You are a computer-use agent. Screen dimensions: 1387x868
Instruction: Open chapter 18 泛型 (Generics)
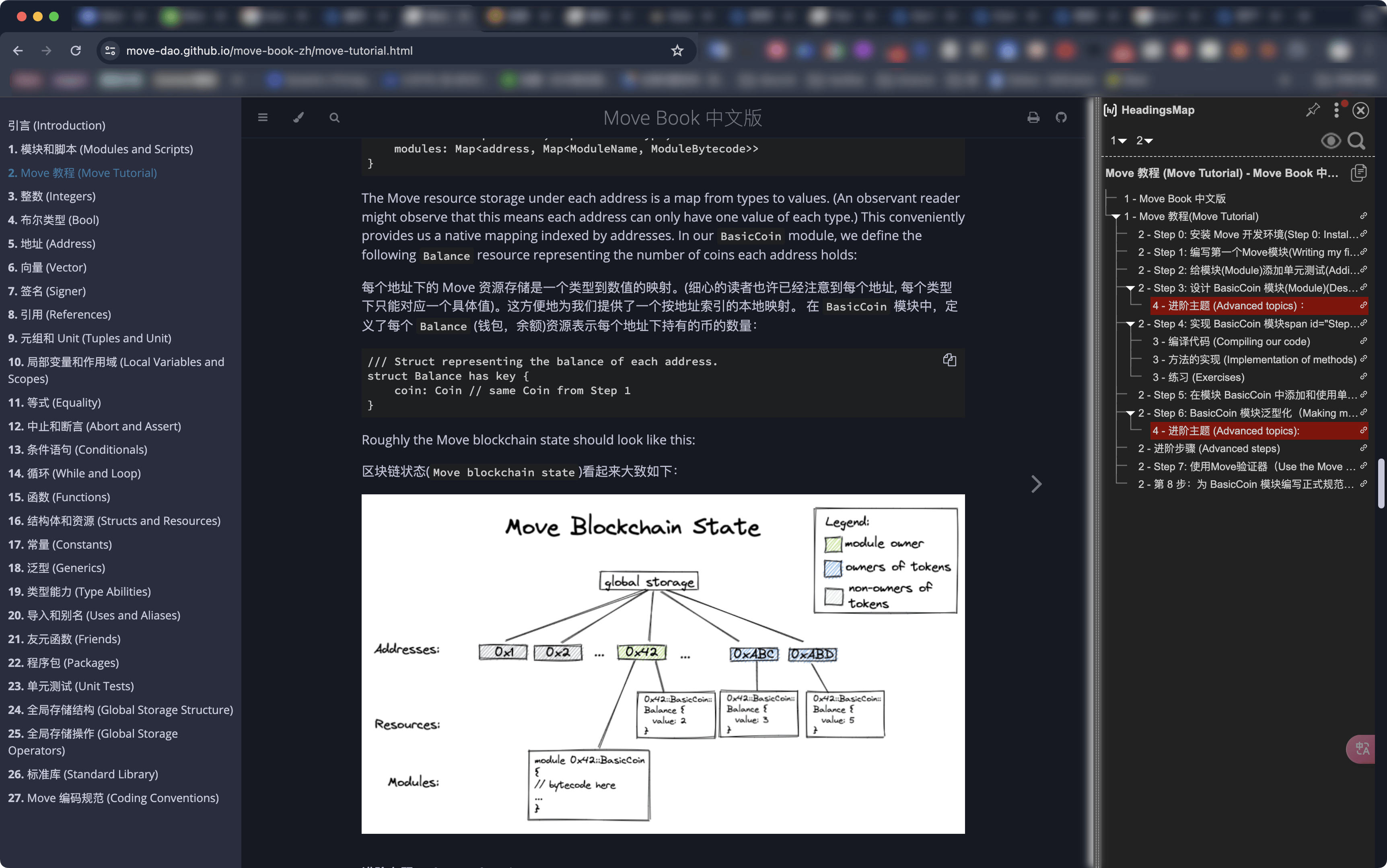click(x=57, y=568)
